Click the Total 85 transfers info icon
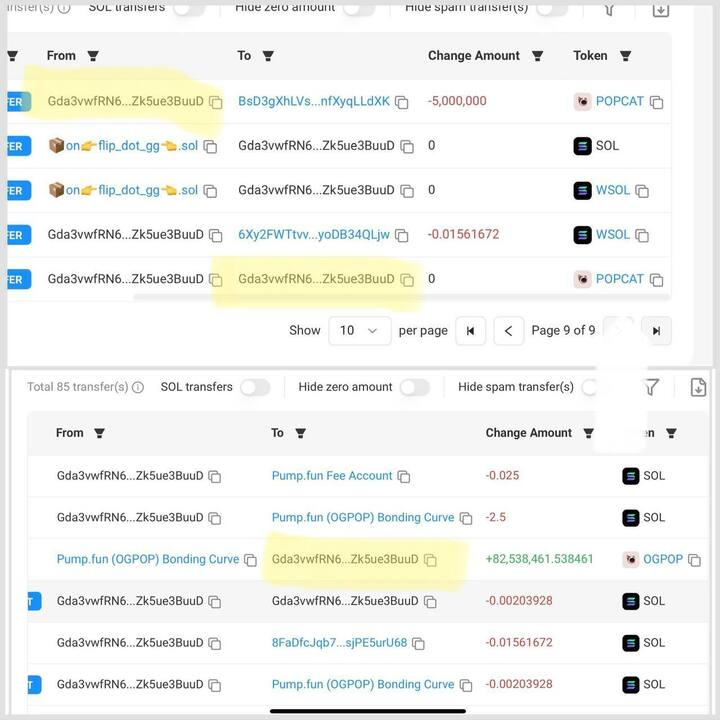The height and width of the screenshot is (720, 720). point(138,388)
